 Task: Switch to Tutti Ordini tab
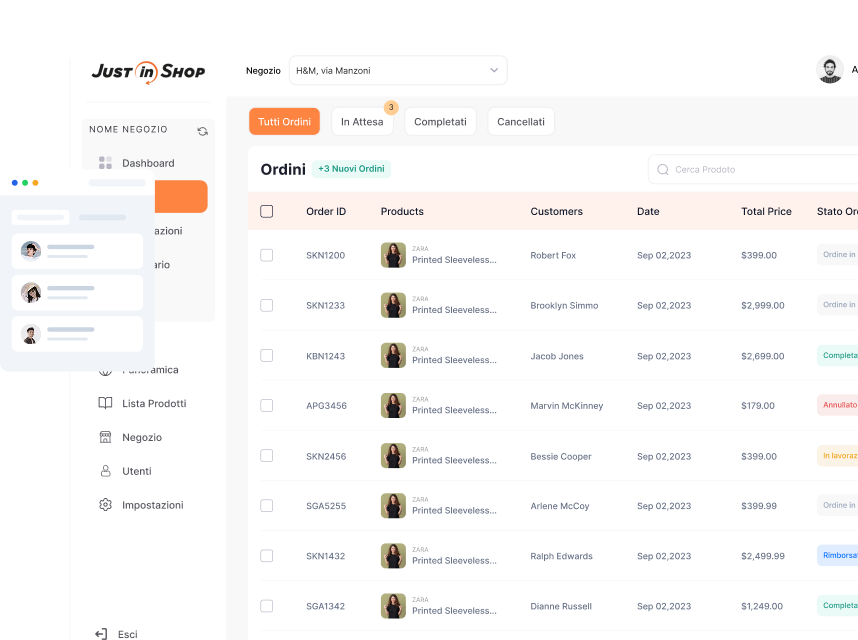pyautogui.click(x=285, y=121)
